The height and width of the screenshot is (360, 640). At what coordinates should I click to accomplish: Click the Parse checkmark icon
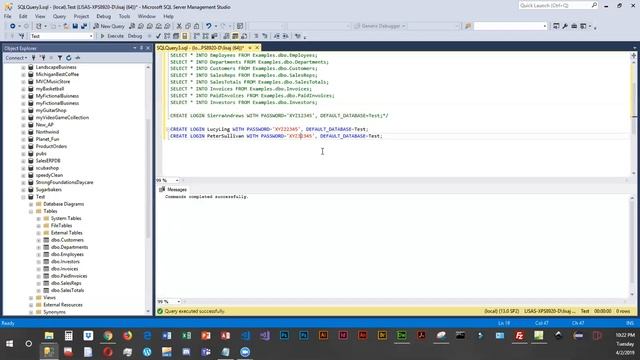point(158,36)
